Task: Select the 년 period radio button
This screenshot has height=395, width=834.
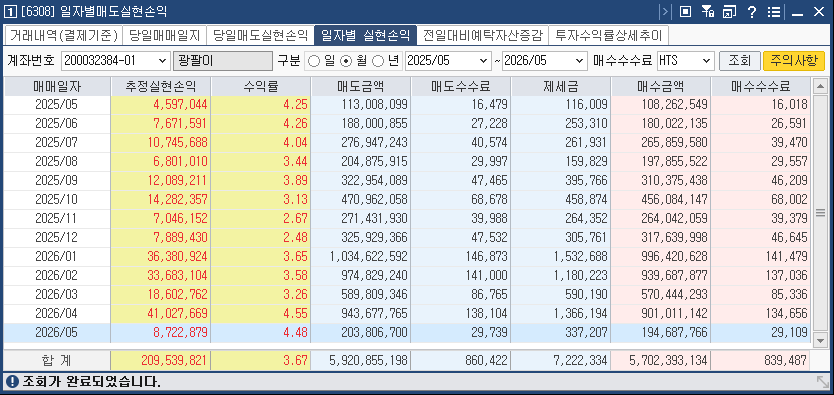Action: click(x=378, y=61)
